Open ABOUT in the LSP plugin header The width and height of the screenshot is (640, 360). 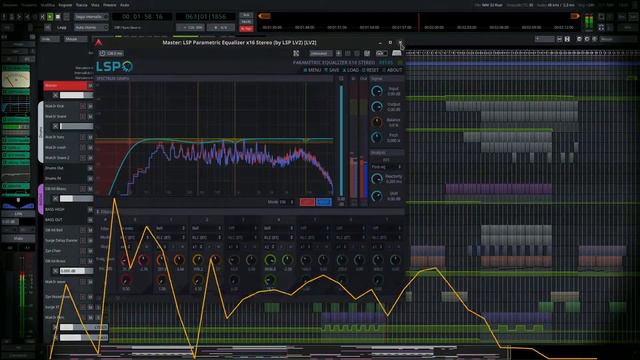393,70
